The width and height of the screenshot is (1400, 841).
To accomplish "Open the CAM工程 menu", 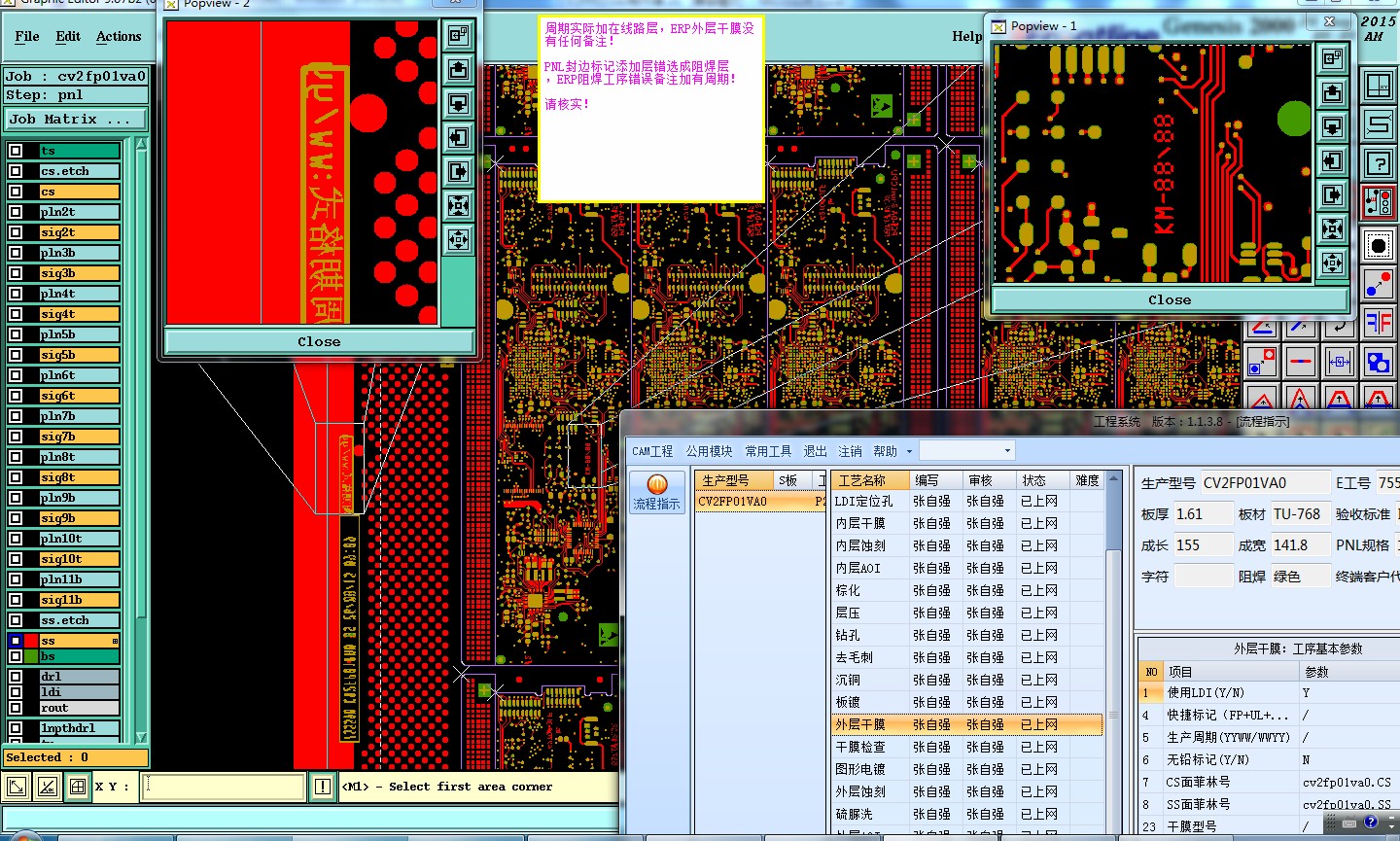I will click(x=652, y=451).
